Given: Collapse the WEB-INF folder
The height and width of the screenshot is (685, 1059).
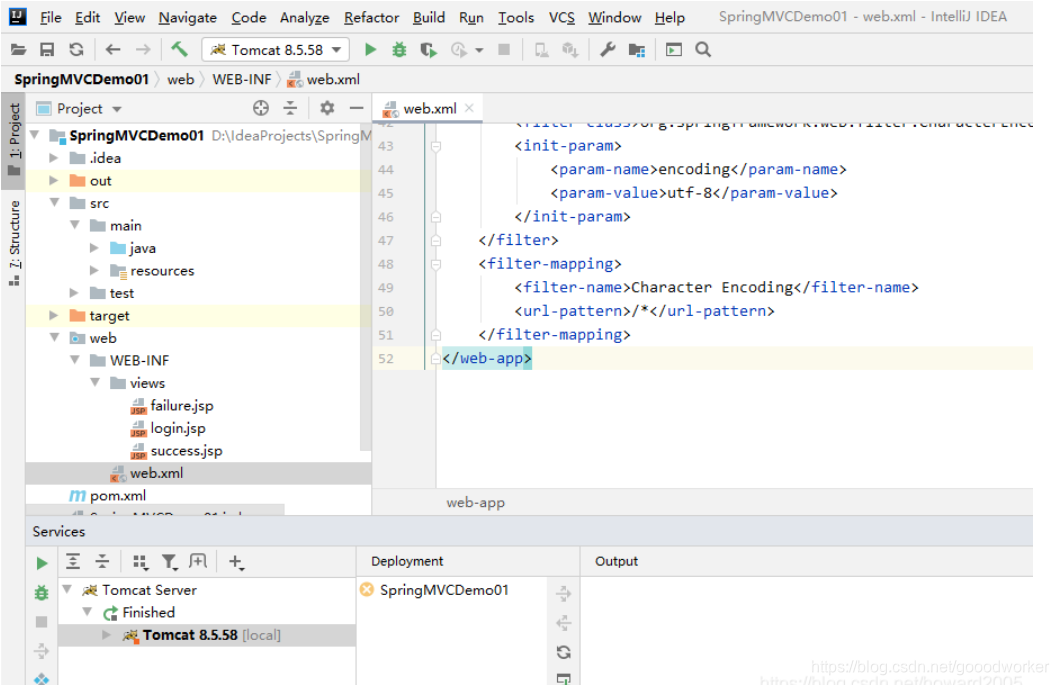Looking at the screenshot, I should click(x=74, y=360).
